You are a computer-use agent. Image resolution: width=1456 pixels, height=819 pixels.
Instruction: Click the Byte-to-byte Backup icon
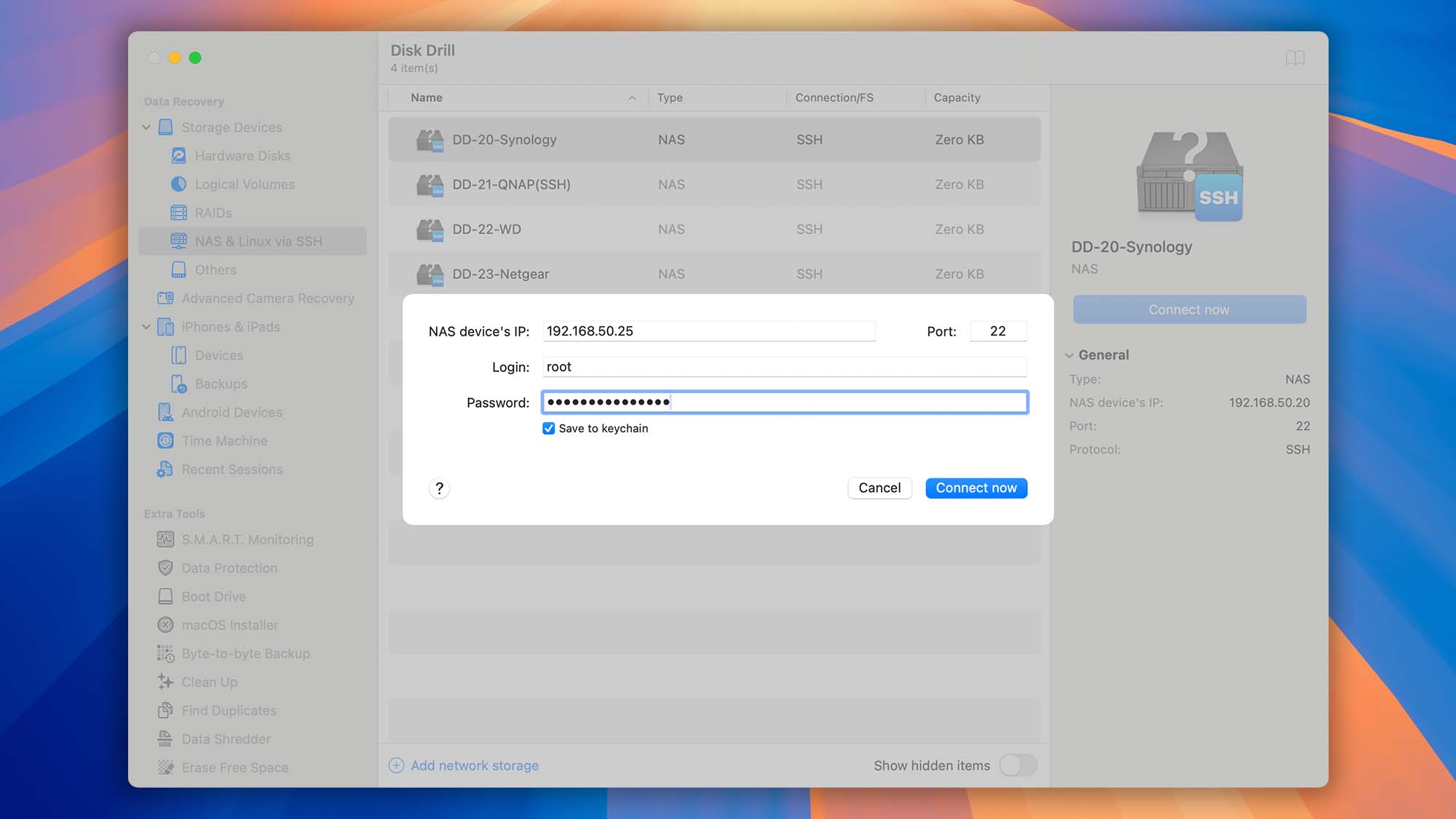click(166, 654)
